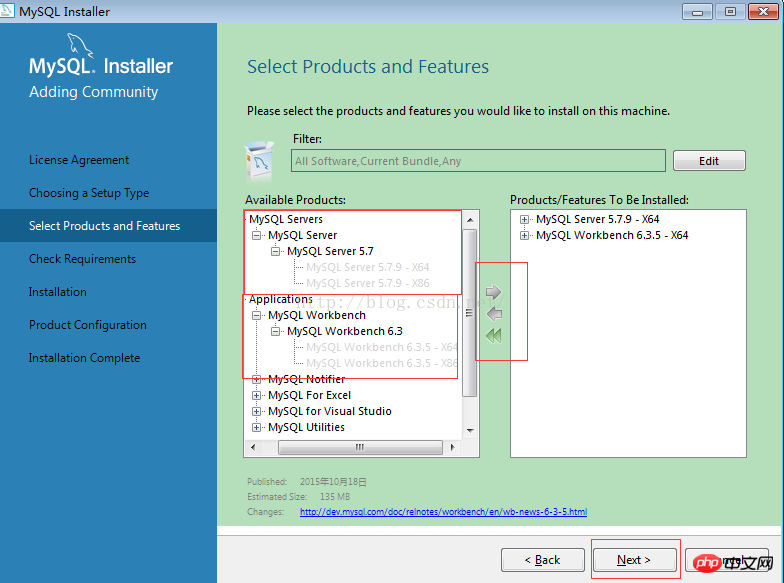Select the Applications category row
The height and width of the screenshot is (583, 784).
pos(280,299)
